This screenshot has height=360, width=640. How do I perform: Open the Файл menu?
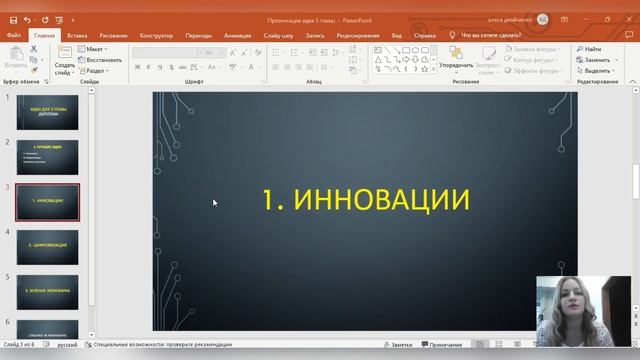(13, 36)
